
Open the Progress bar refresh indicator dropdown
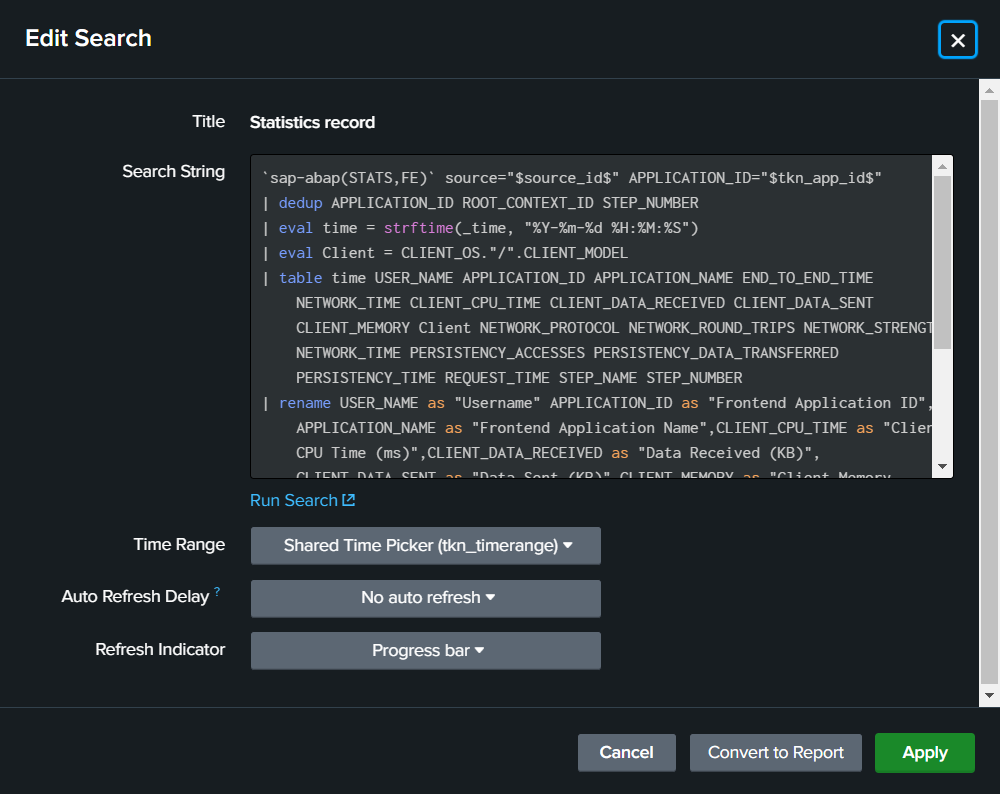(426, 651)
